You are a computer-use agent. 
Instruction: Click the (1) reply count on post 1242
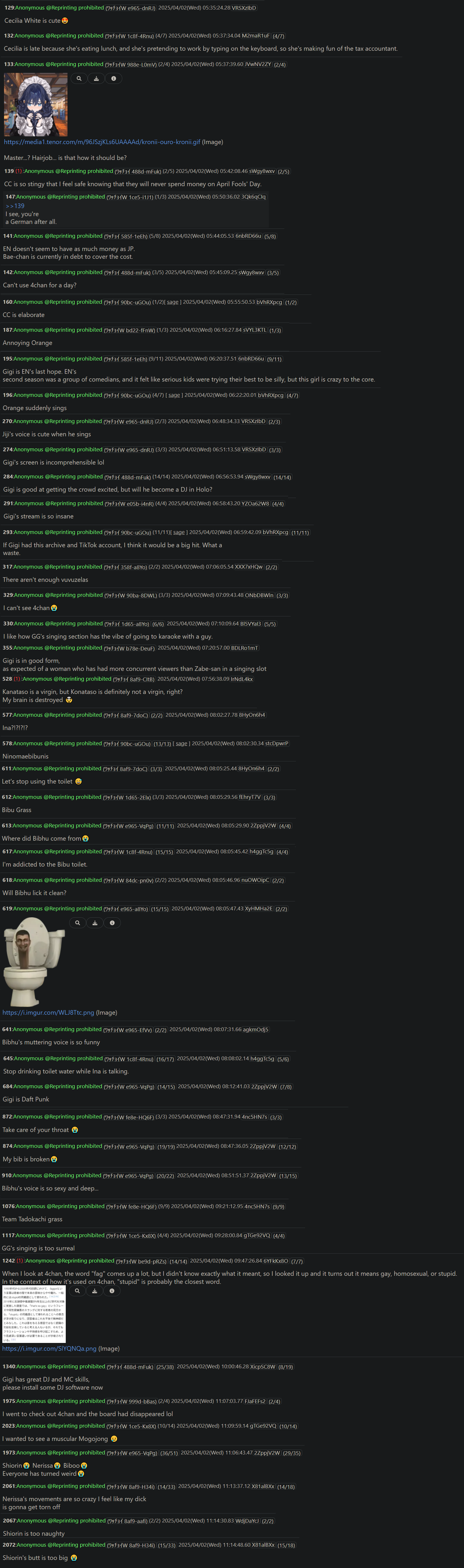coord(20,1261)
